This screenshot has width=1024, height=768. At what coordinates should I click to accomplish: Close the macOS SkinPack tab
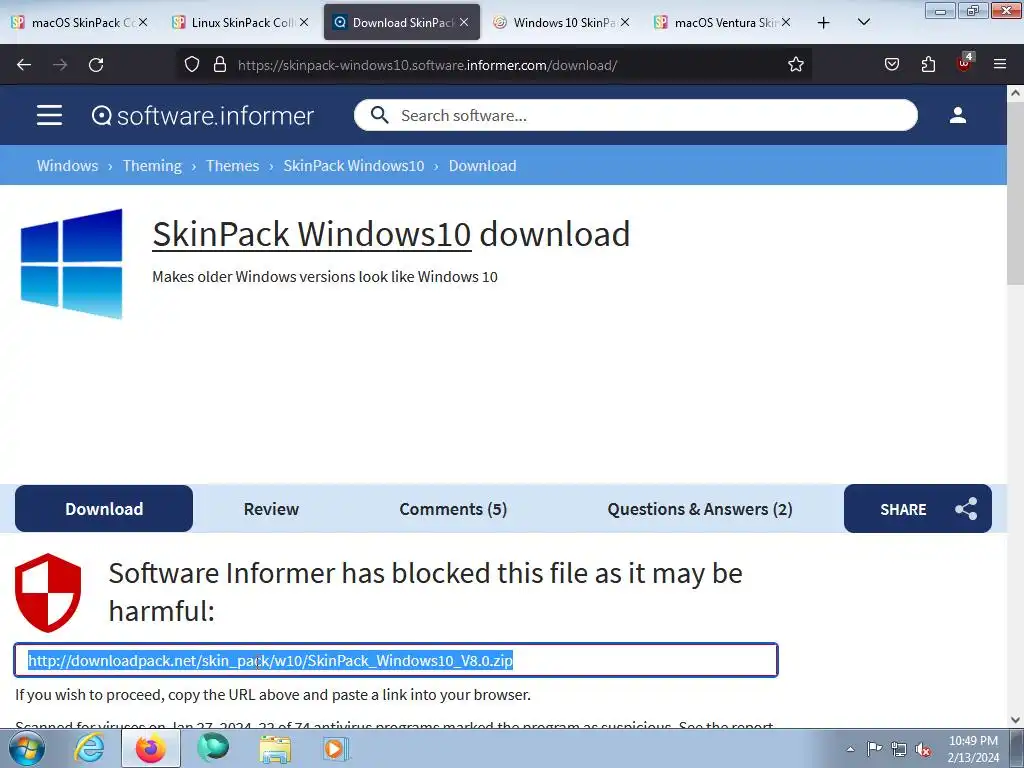point(143,23)
